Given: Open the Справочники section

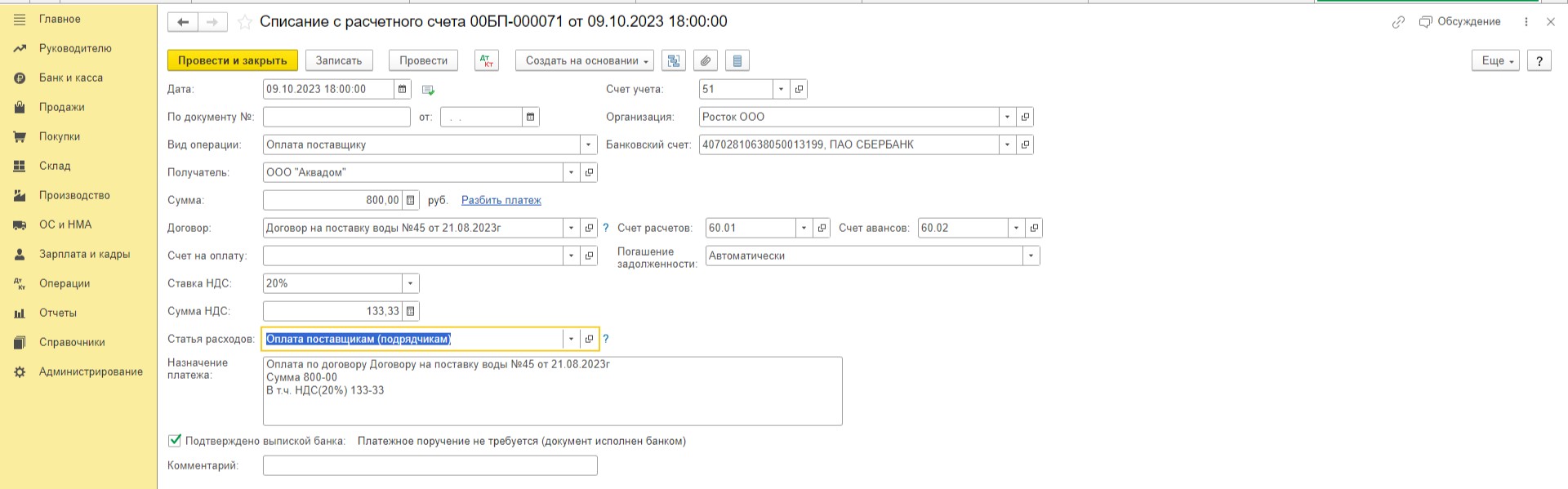Looking at the screenshot, I should click(x=72, y=342).
